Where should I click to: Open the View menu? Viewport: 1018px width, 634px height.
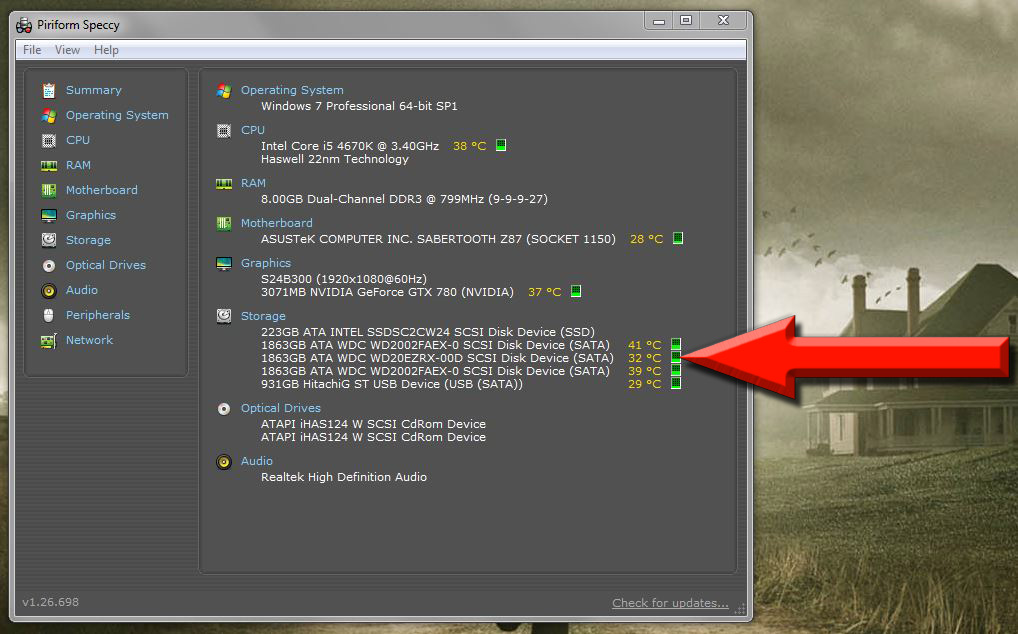tap(67, 50)
